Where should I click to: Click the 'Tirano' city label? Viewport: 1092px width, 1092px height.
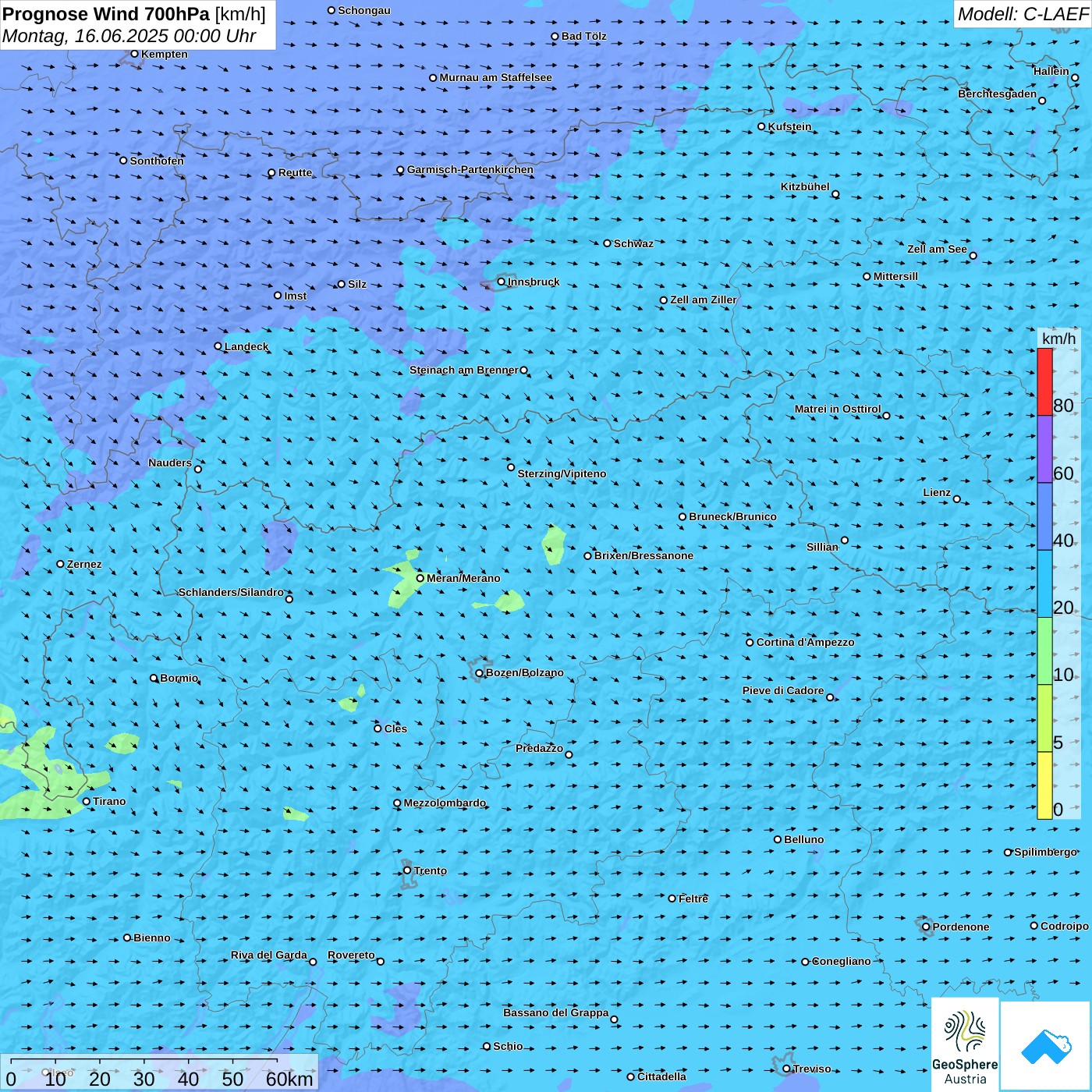[109, 801]
